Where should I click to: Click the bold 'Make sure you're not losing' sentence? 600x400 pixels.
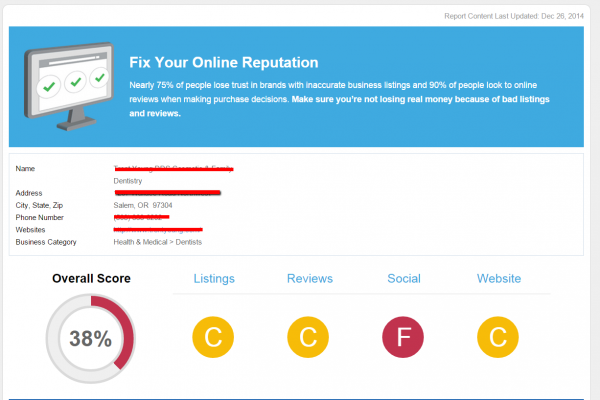pos(339,106)
